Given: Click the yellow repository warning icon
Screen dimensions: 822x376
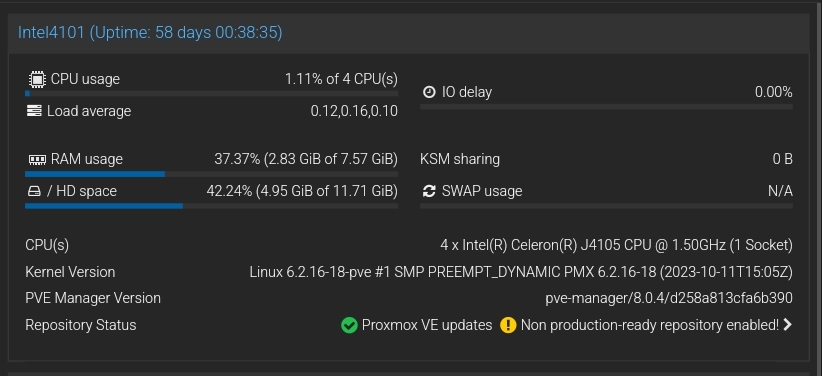Looking at the screenshot, I should (x=508, y=325).
